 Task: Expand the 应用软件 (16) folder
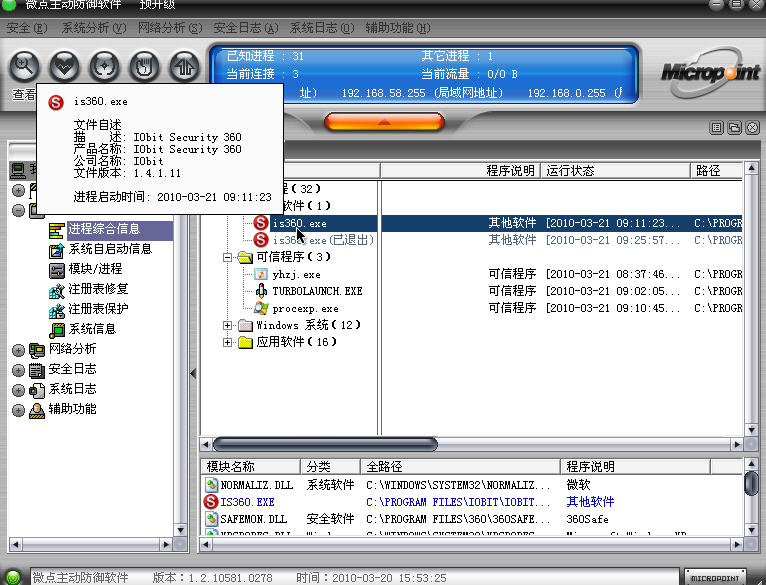click(x=227, y=342)
